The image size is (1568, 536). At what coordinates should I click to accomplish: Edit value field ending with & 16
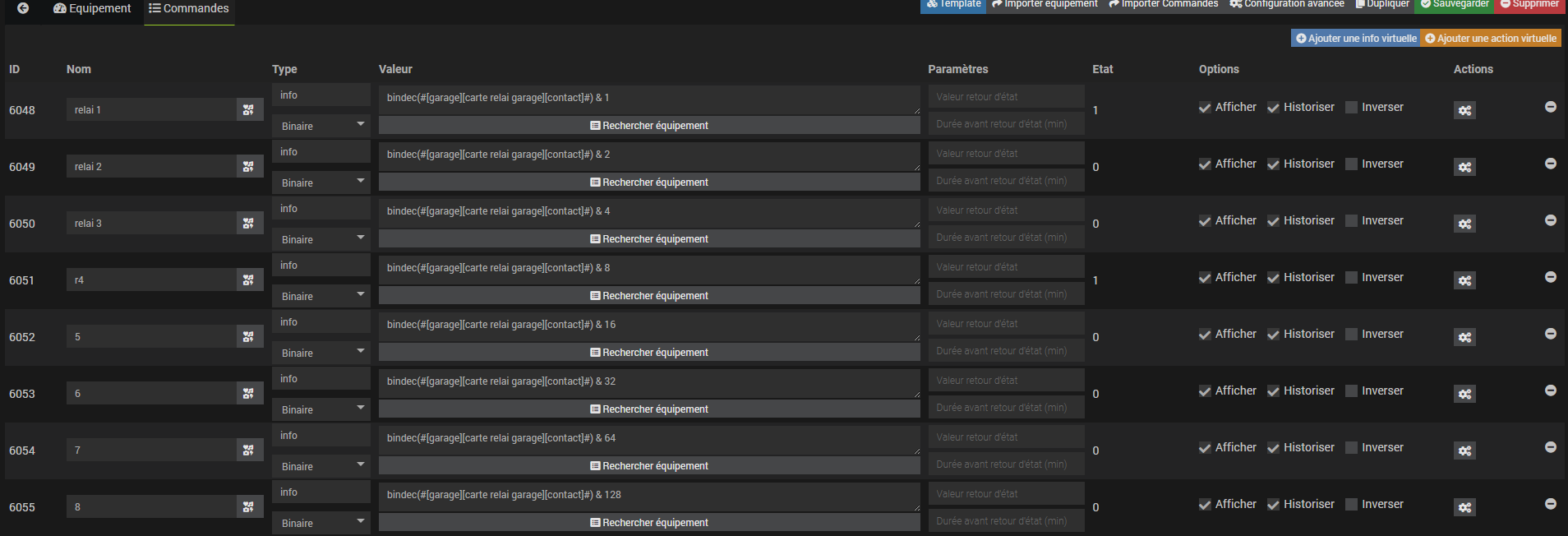point(649,326)
